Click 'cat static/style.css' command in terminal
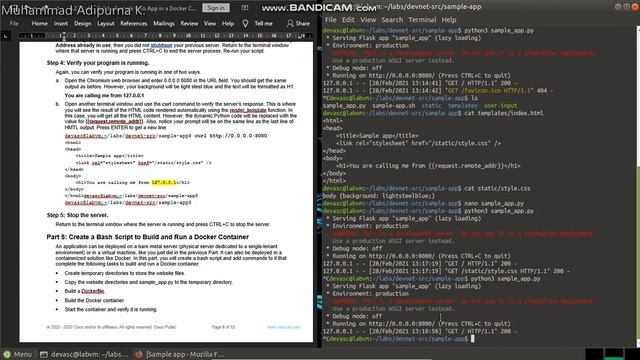 point(497,188)
